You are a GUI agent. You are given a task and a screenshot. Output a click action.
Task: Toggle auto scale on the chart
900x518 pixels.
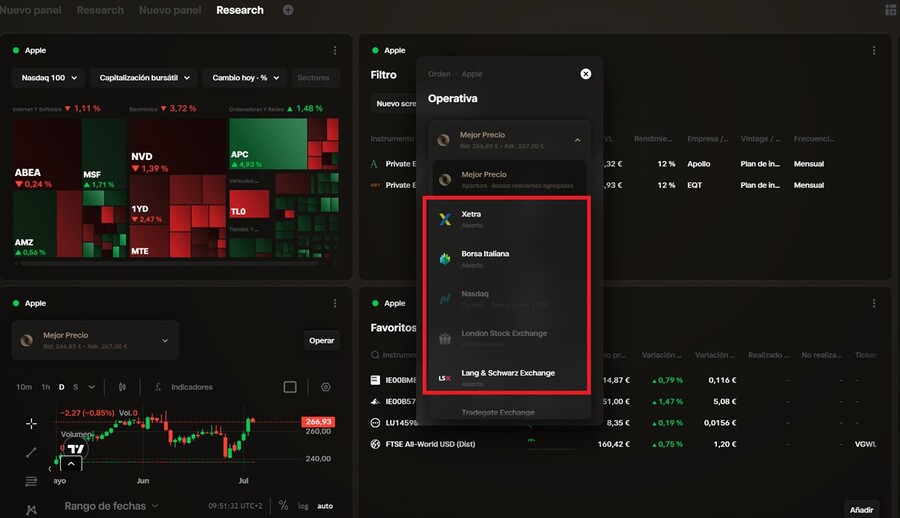coord(325,506)
